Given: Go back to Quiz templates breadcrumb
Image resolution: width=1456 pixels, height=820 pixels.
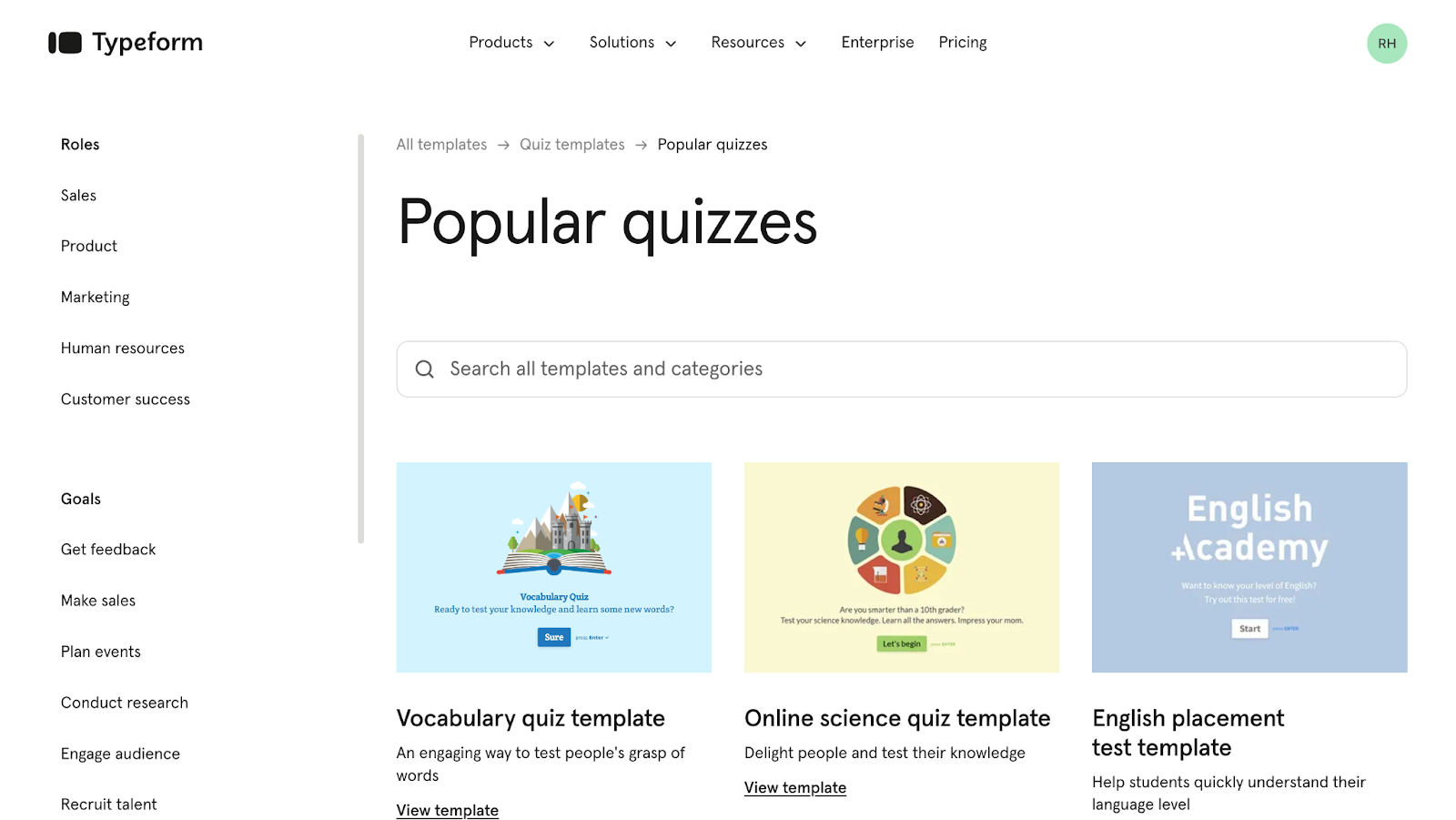Looking at the screenshot, I should point(572,145).
